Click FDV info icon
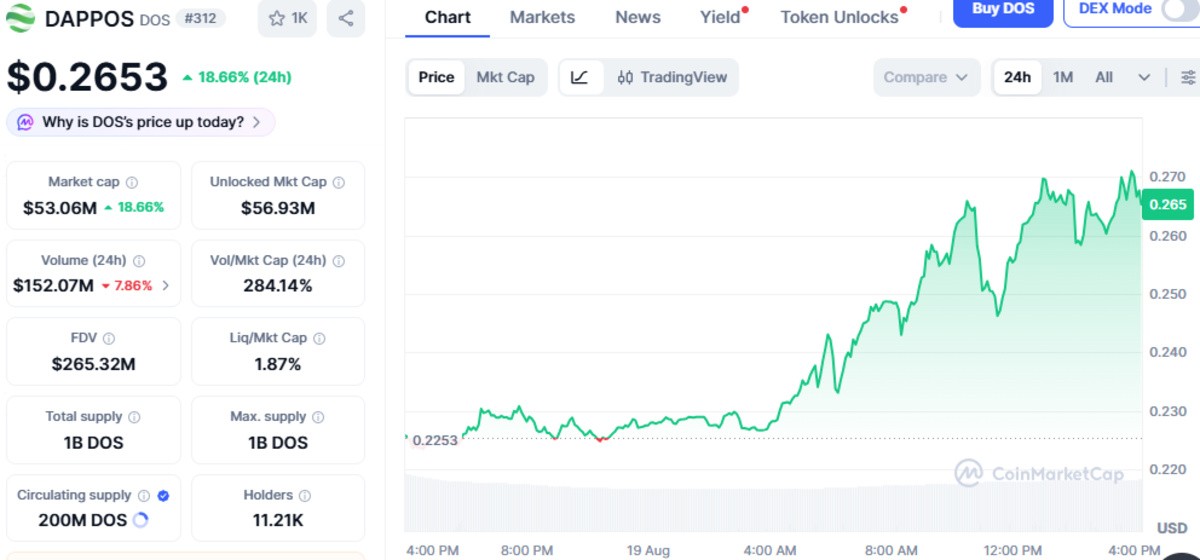 (x=109, y=339)
